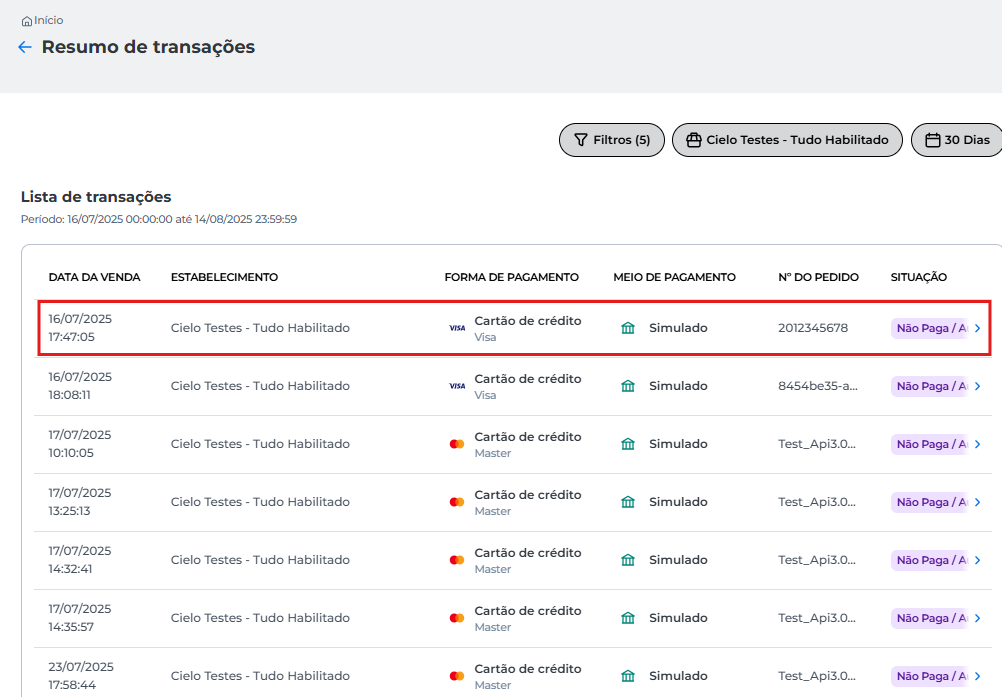The image size is (1002, 697).
Task: Click Cartão de crédito Master in the 14:32:41 row
Action: click(528, 560)
